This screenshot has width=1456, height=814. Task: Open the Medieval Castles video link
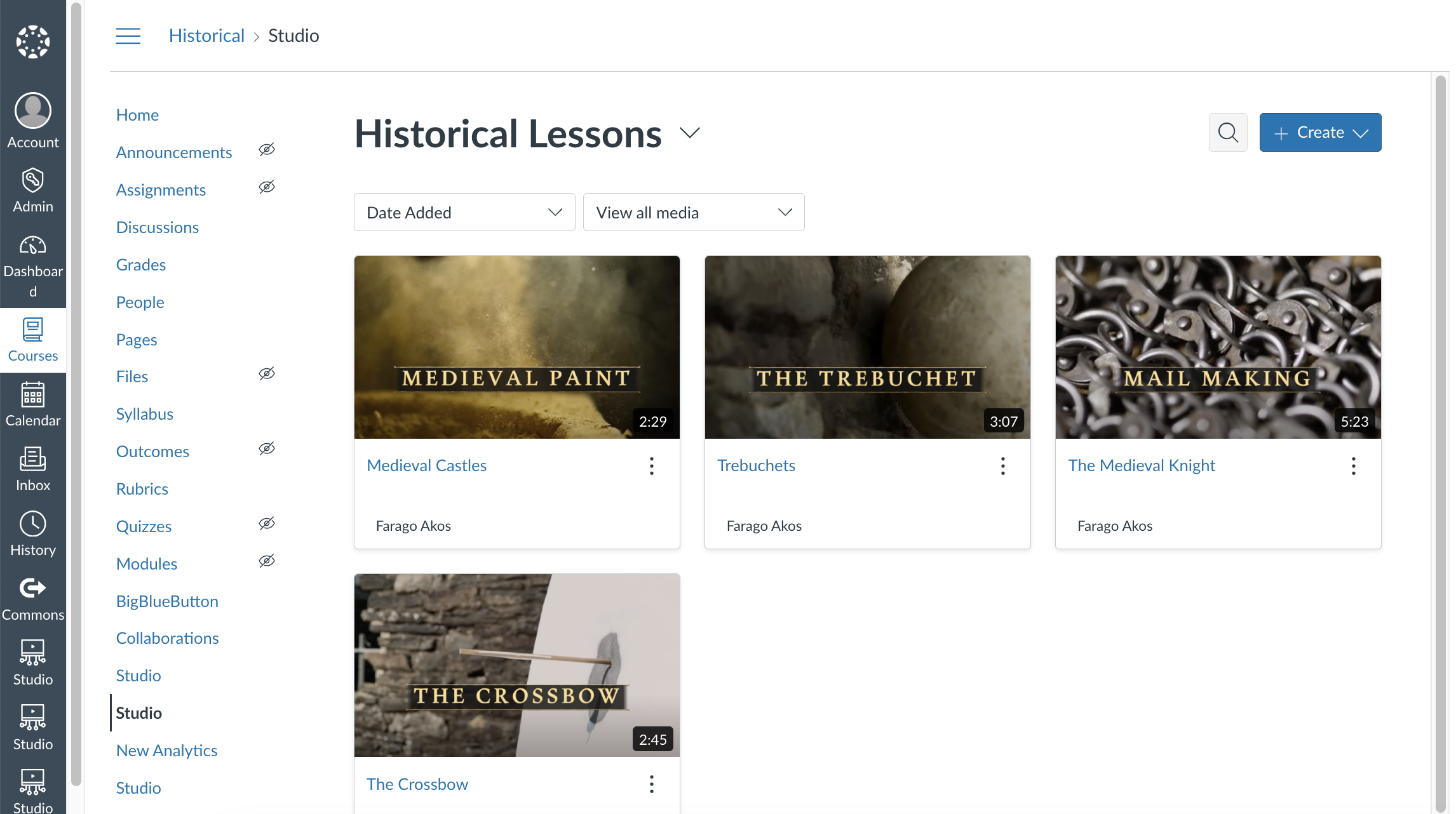(426, 465)
